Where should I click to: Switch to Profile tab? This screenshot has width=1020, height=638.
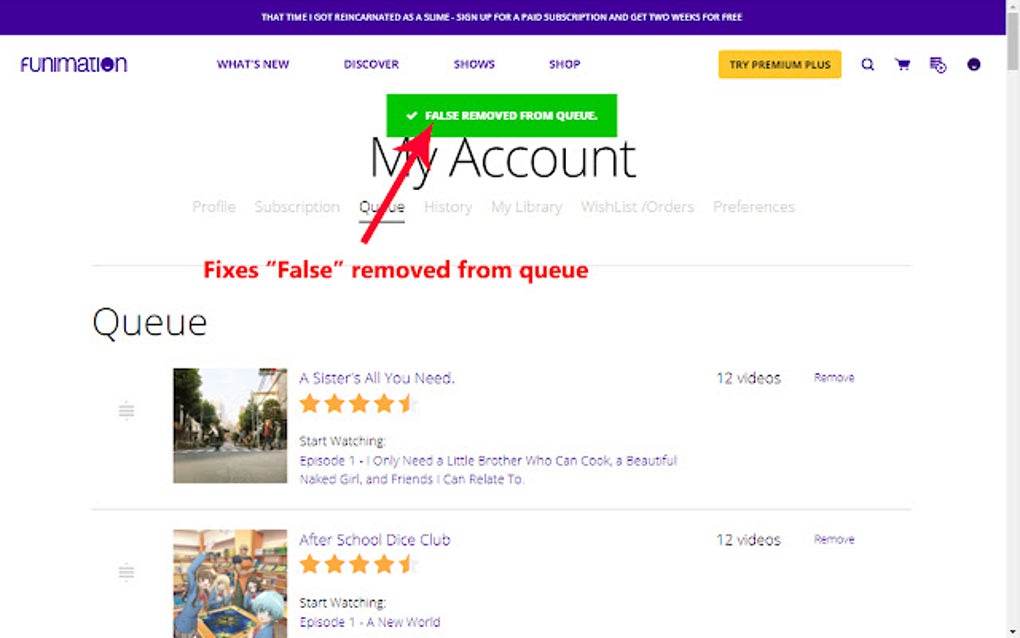(x=214, y=207)
